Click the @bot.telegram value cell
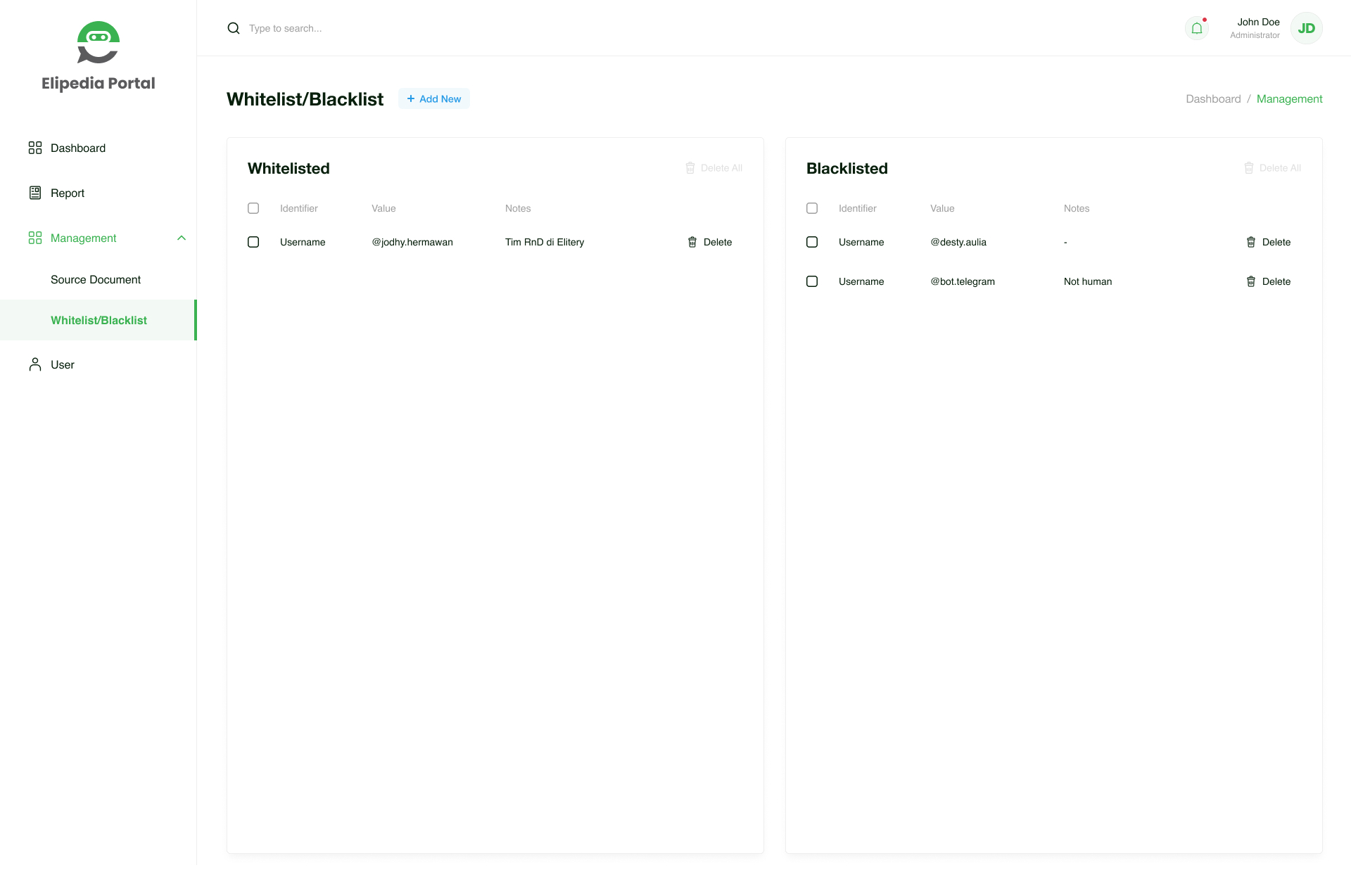The height and width of the screenshot is (896, 1351). [963, 281]
